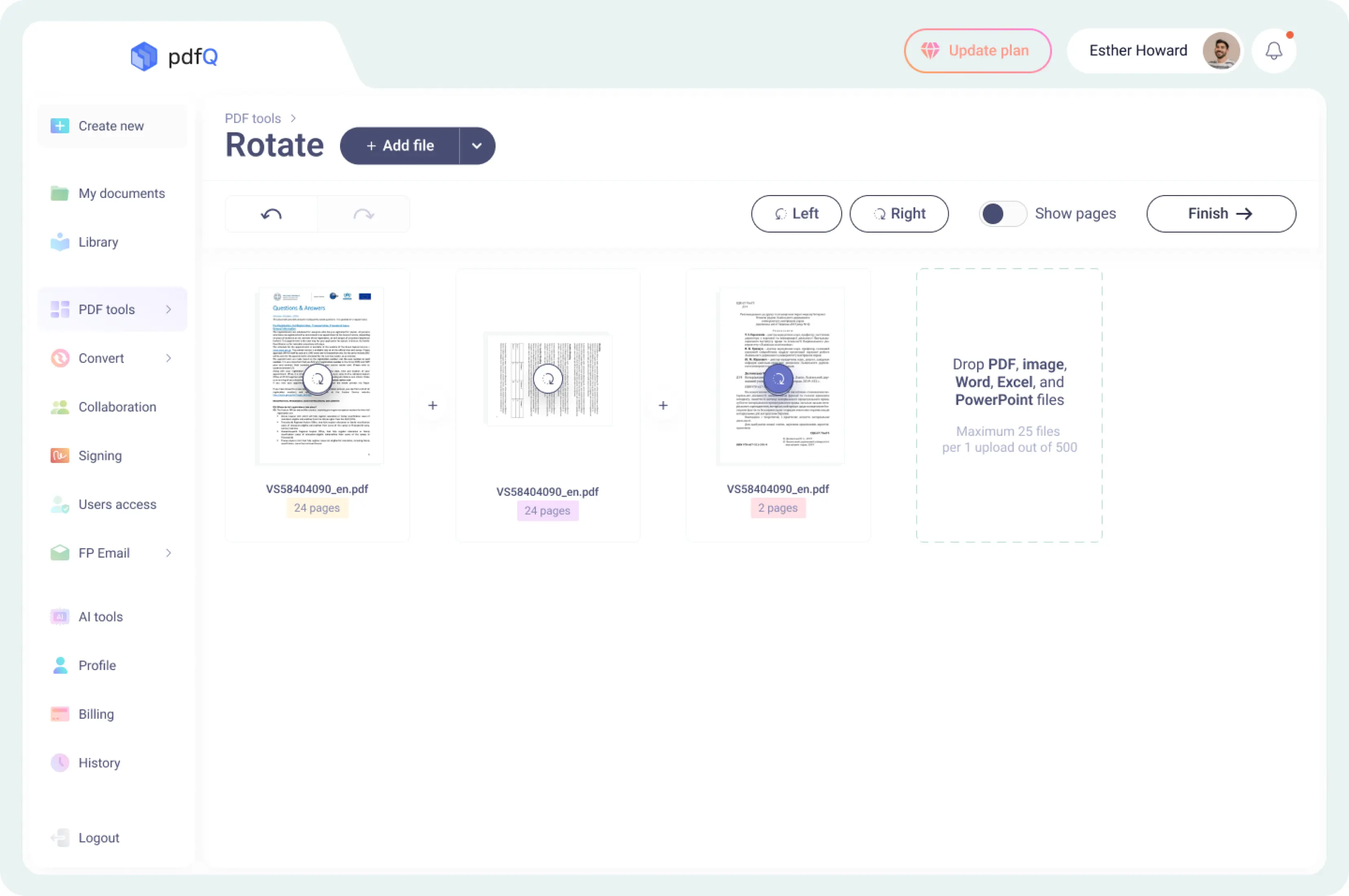
Task: Click the file drop zone area
Action: tap(1009, 405)
